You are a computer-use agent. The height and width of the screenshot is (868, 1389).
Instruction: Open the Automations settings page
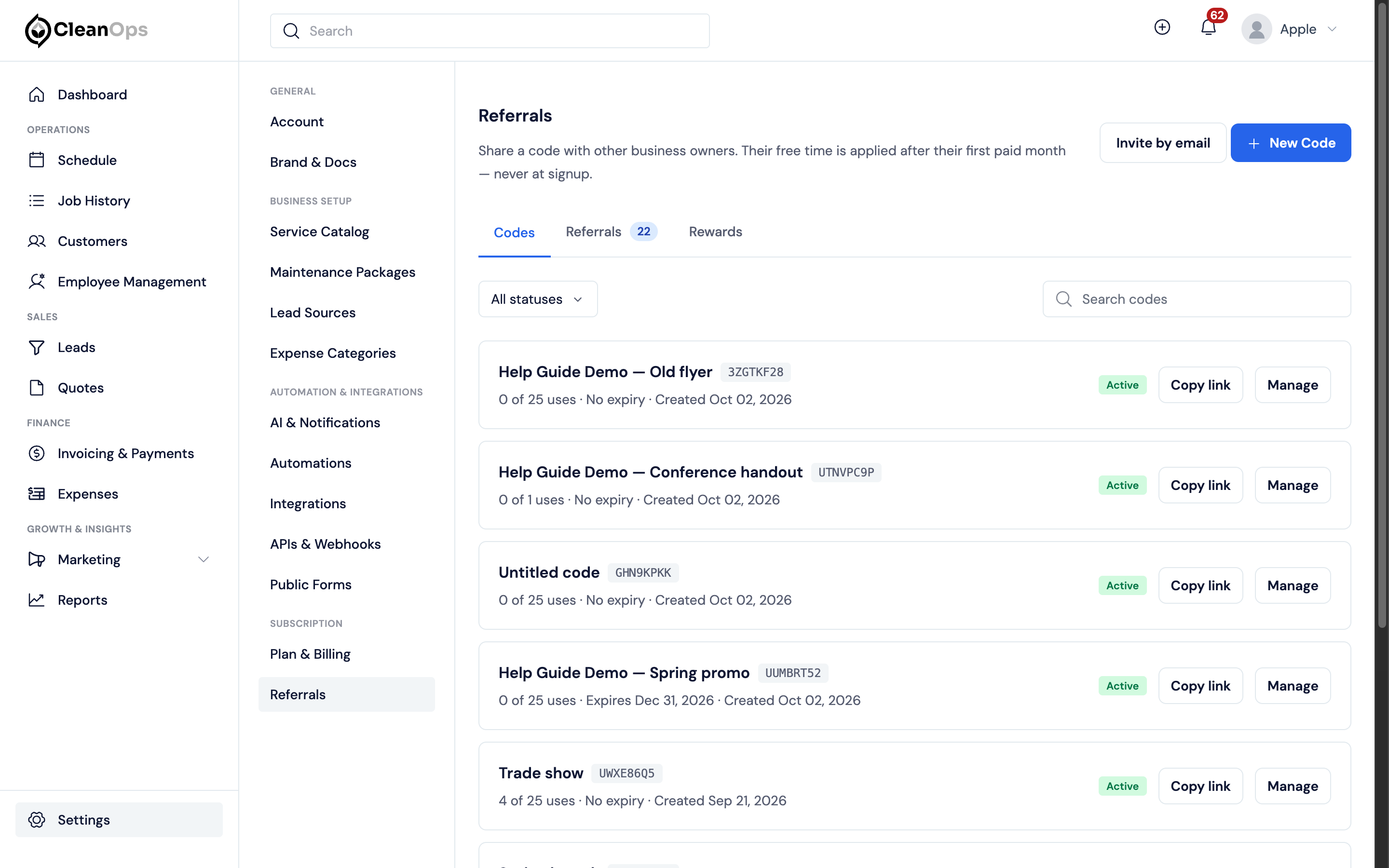click(x=311, y=463)
